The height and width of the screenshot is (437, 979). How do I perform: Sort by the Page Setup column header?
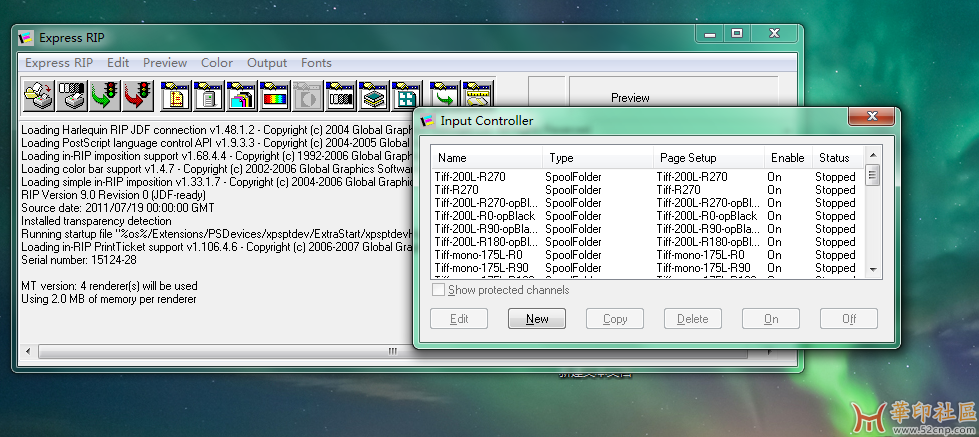click(708, 158)
